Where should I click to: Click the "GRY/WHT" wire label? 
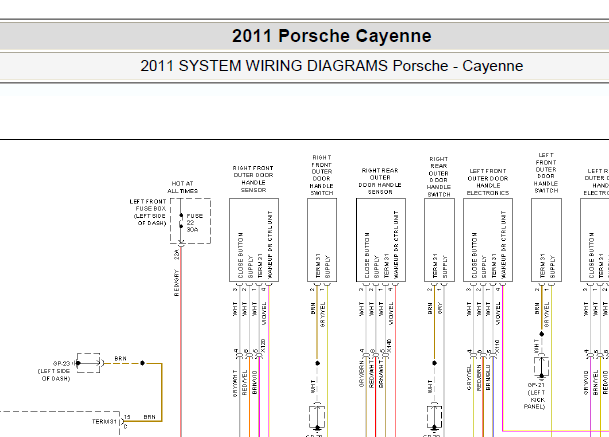[x=235, y=383]
